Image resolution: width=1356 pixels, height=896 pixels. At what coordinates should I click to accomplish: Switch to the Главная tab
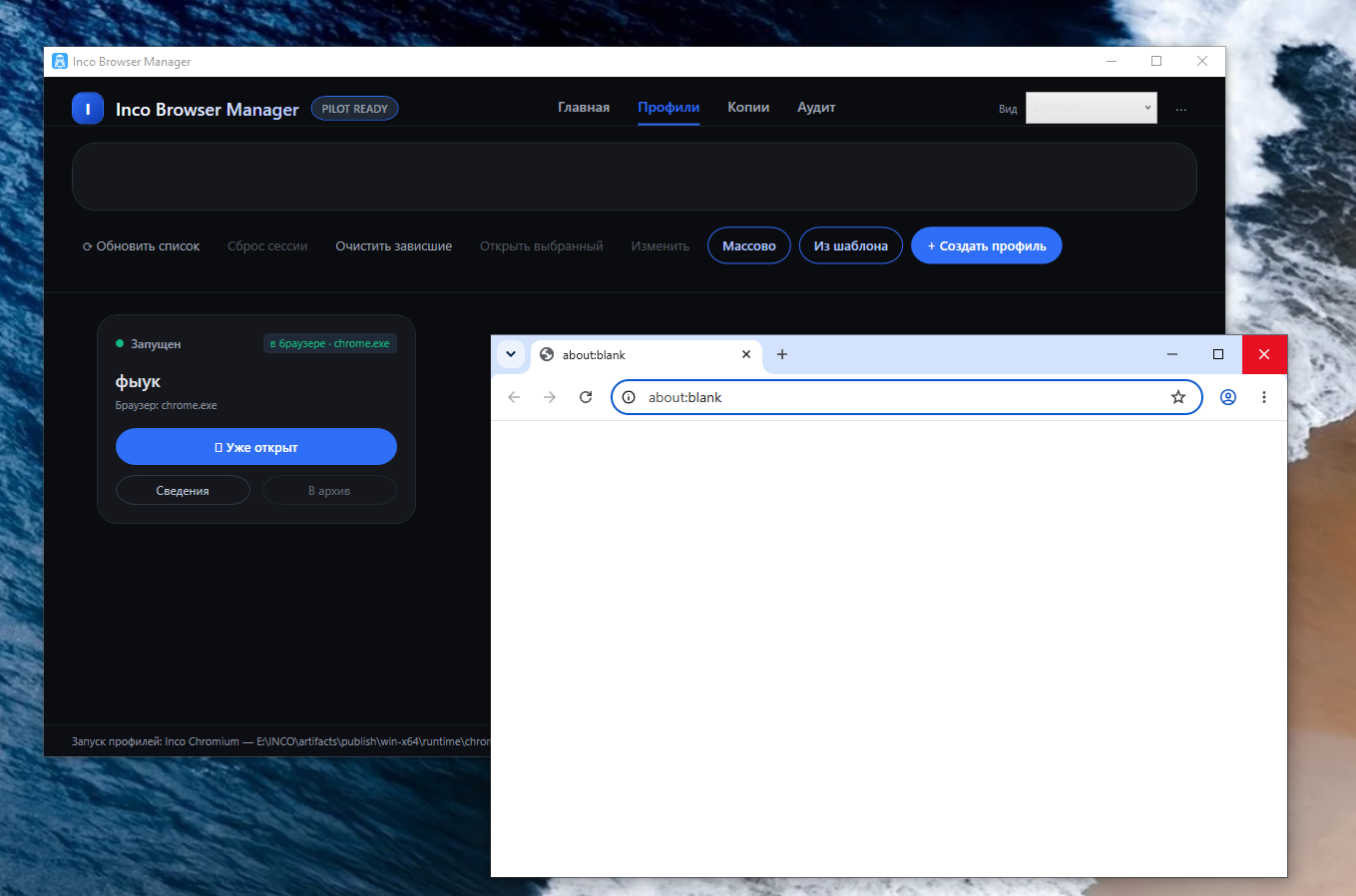click(584, 107)
